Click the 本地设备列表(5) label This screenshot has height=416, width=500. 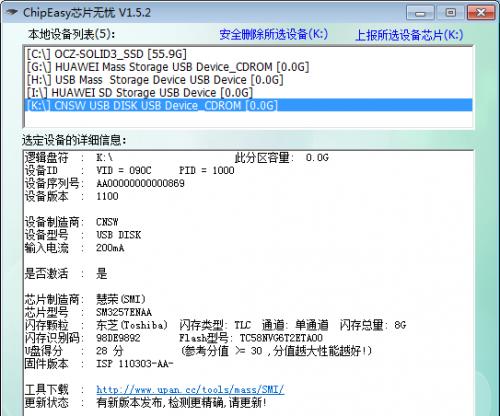71,34
